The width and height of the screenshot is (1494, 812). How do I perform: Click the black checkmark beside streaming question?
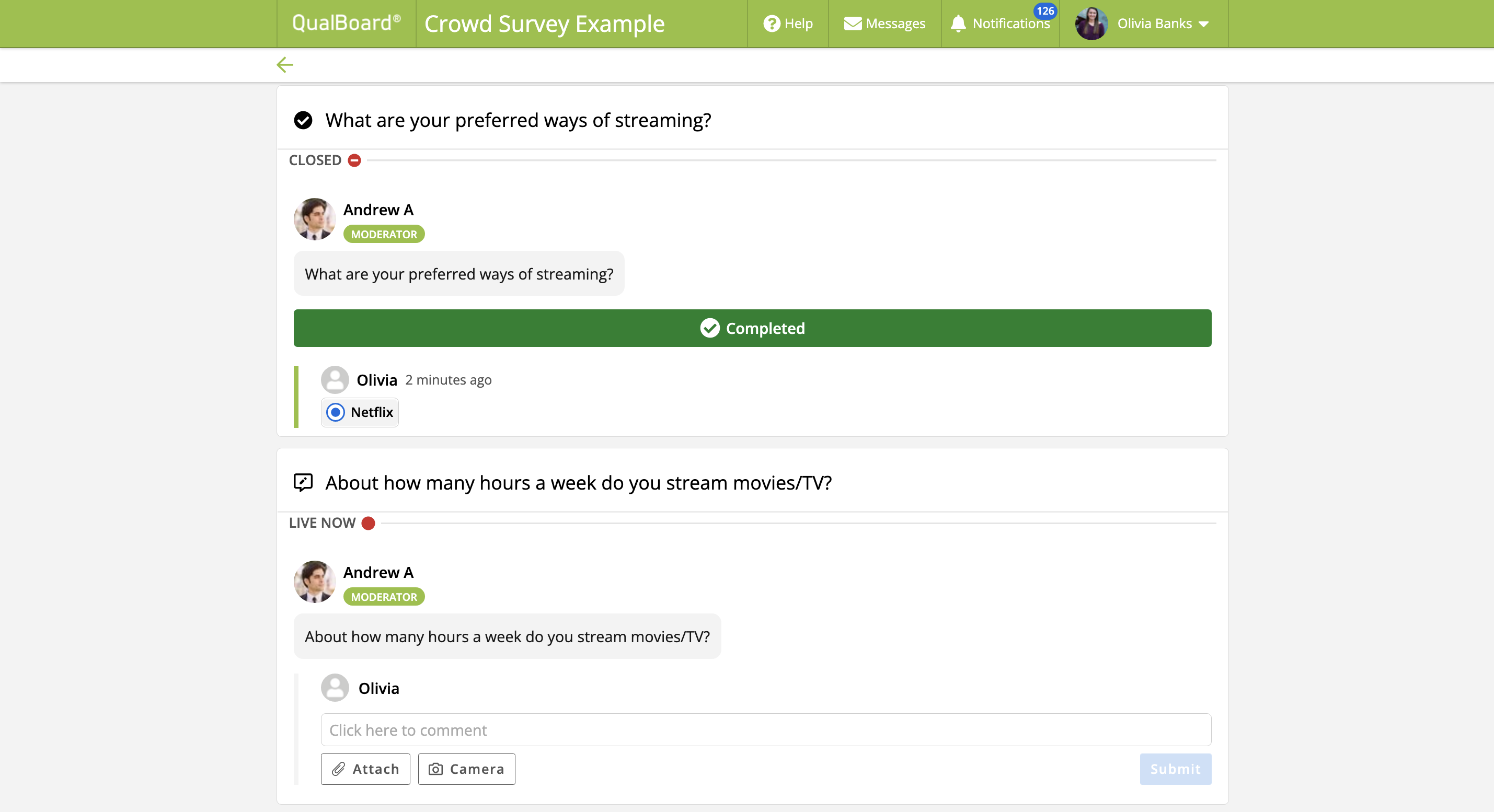coord(303,121)
